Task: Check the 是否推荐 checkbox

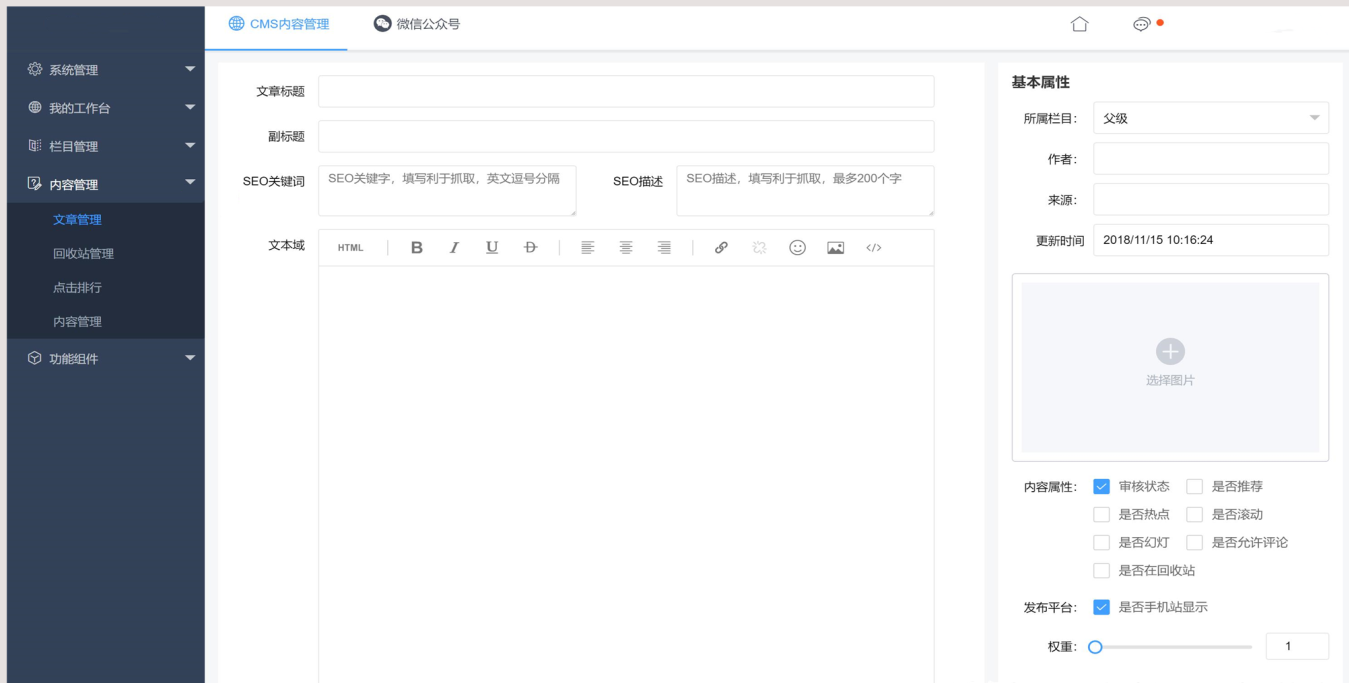Action: tap(1194, 486)
